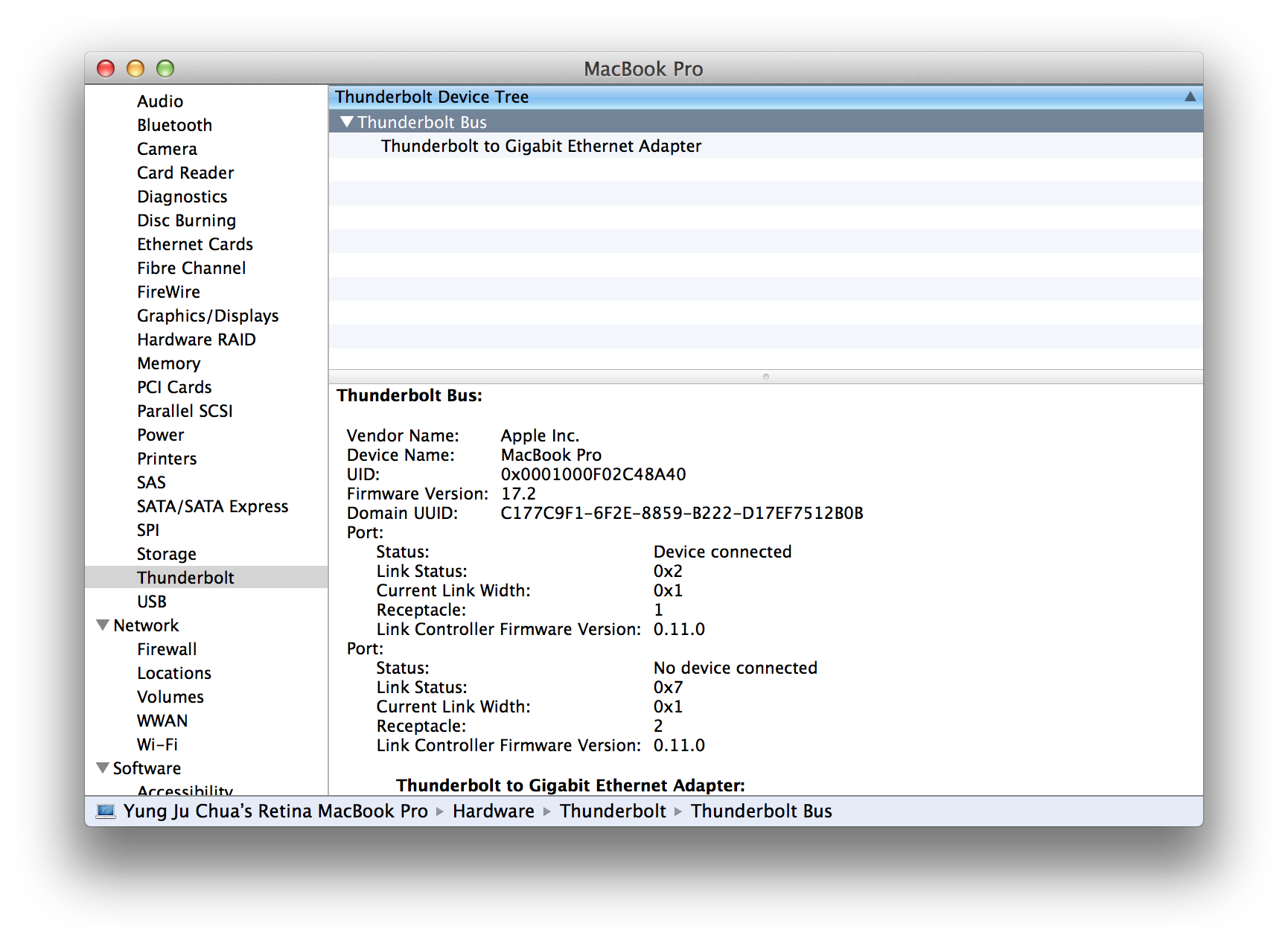The width and height of the screenshot is (1288, 944).
Task: Select Volumes under Network
Action: [x=170, y=697]
